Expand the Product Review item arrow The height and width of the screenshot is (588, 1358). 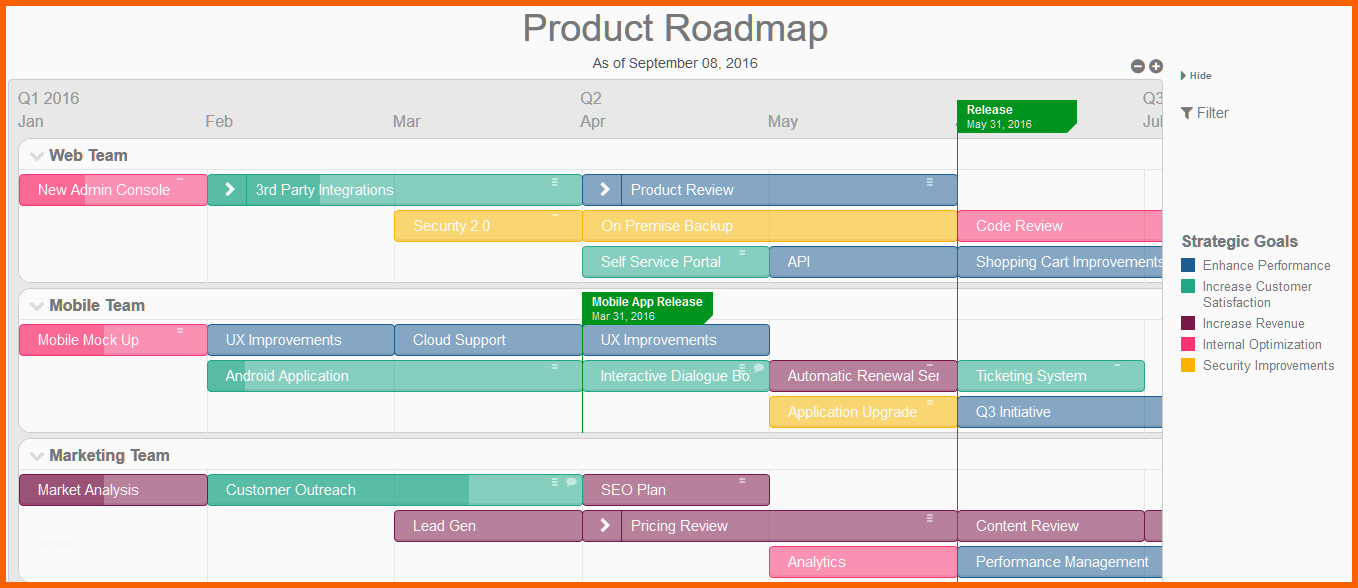[603, 190]
